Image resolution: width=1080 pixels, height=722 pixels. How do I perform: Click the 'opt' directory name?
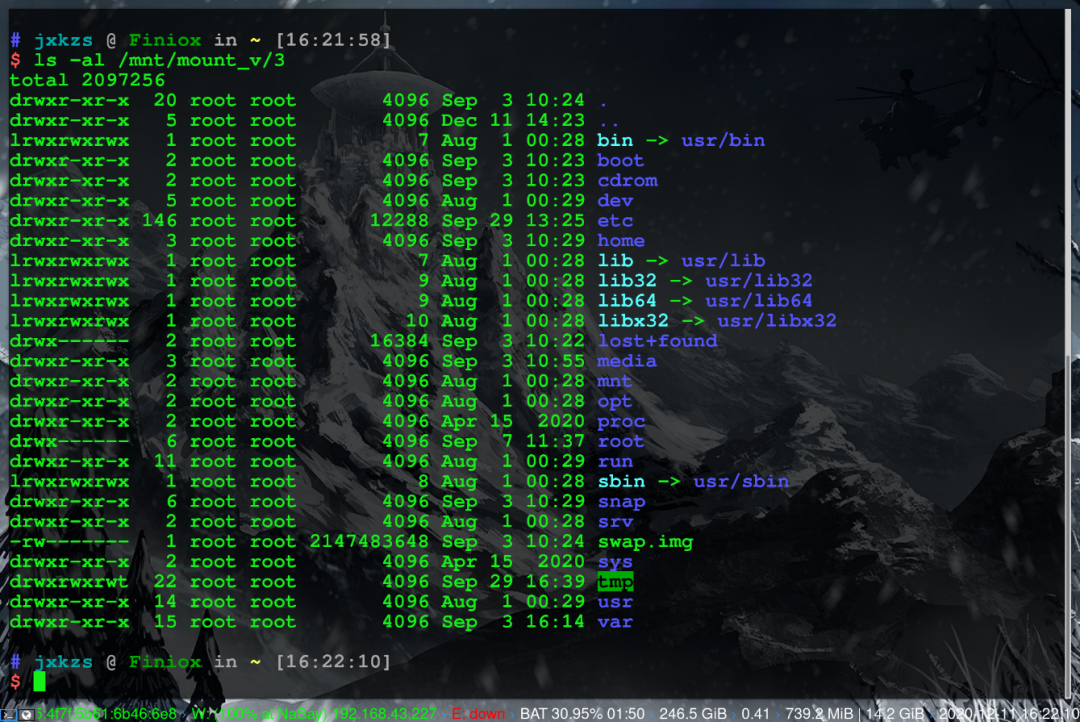point(614,401)
